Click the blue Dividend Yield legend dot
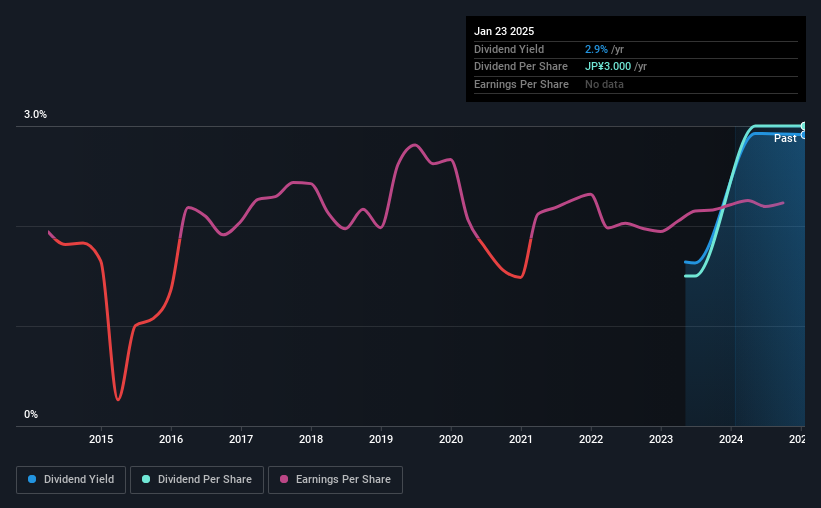 (32, 480)
